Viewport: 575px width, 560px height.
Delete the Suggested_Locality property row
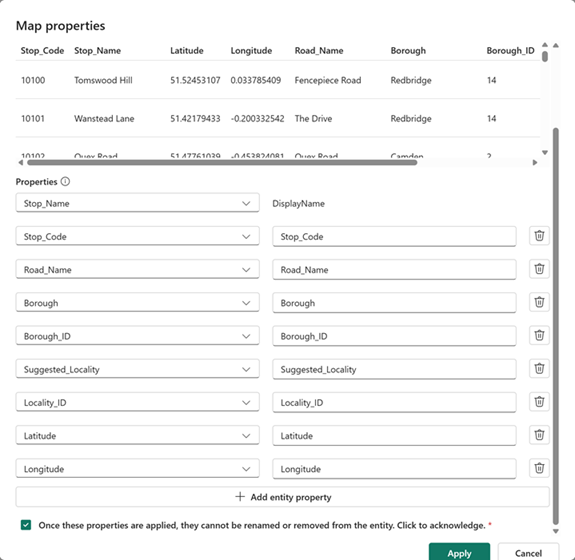point(539,368)
